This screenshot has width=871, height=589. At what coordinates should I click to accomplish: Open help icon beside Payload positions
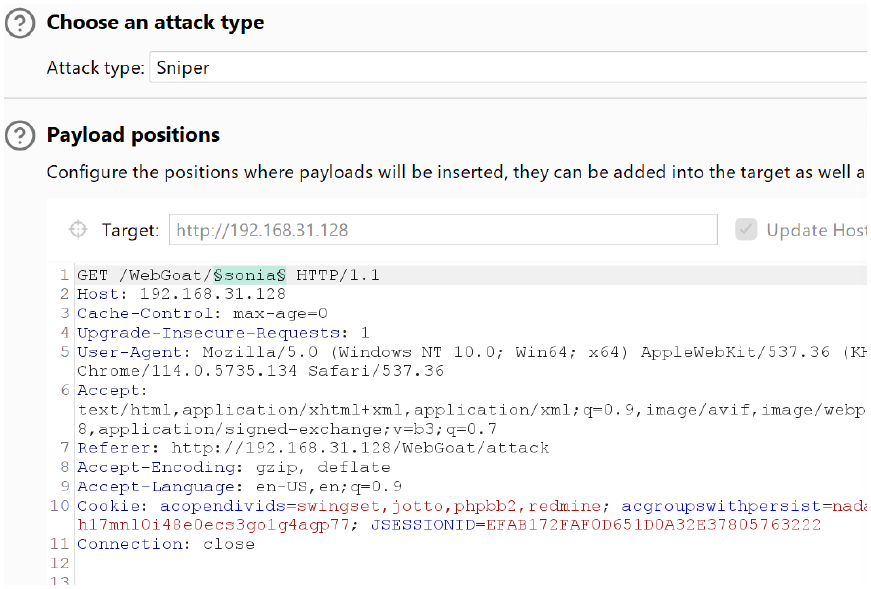(20, 136)
